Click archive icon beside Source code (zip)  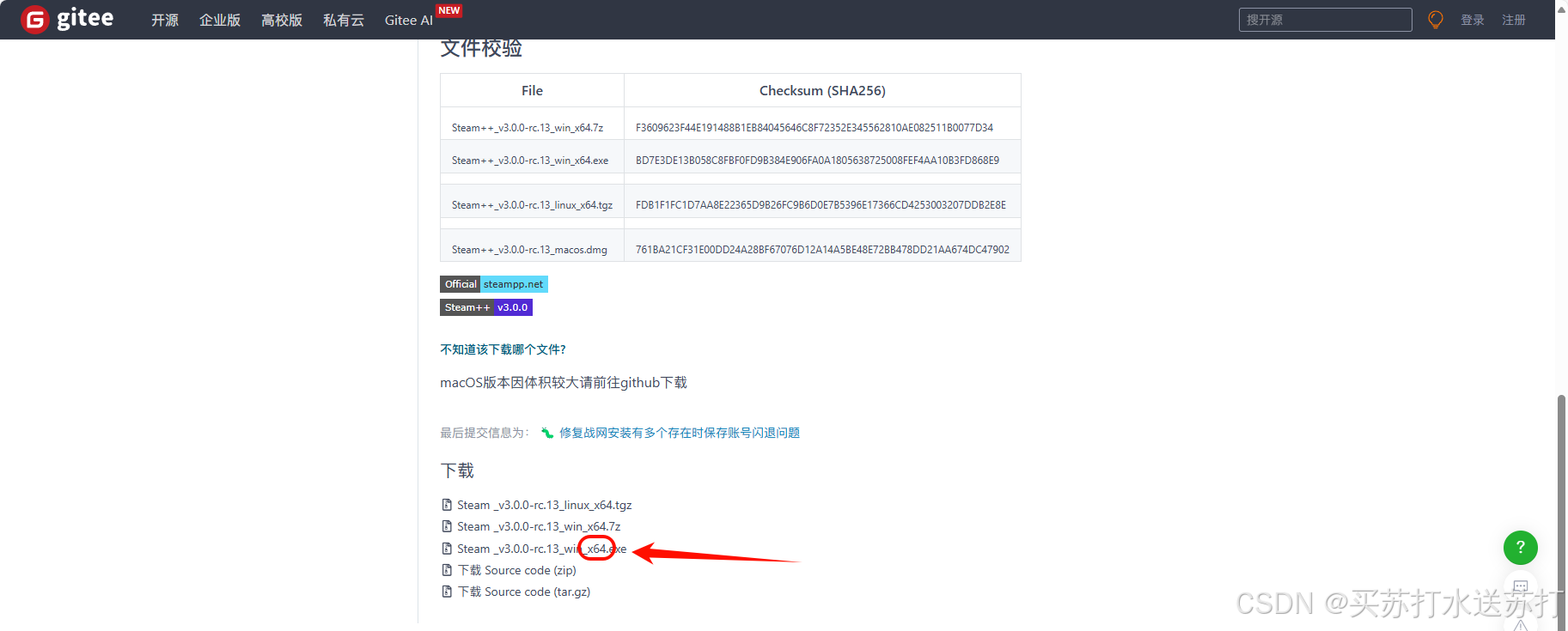(x=447, y=570)
